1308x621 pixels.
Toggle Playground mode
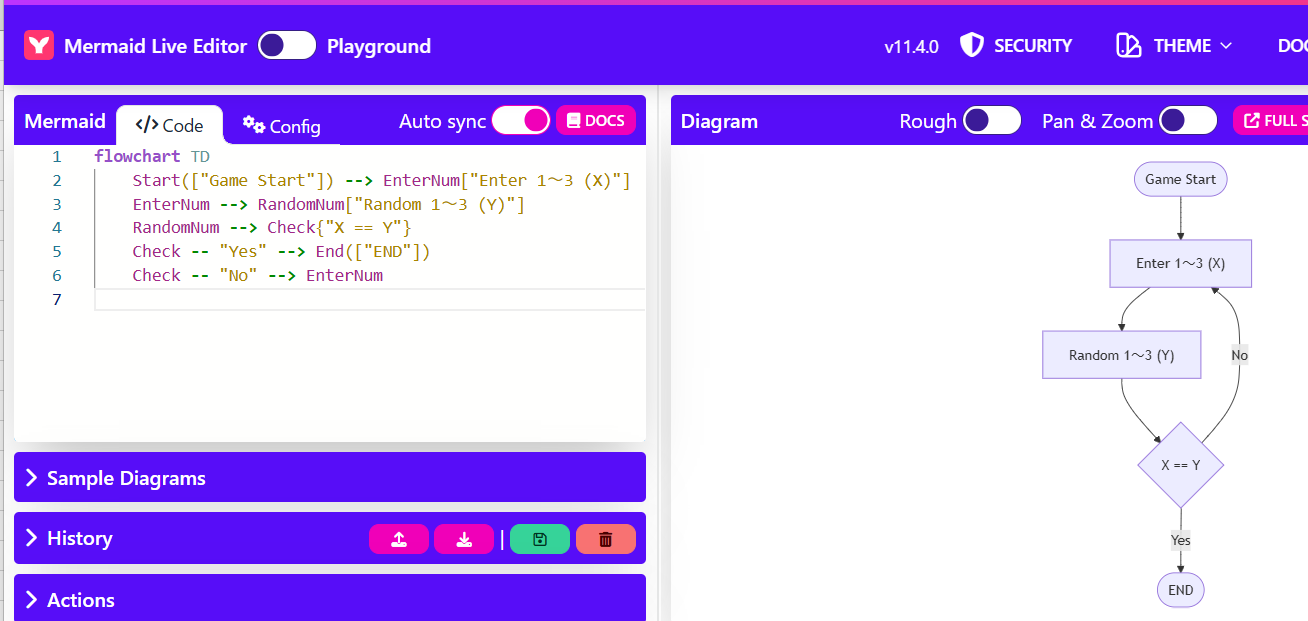point(287,45)
